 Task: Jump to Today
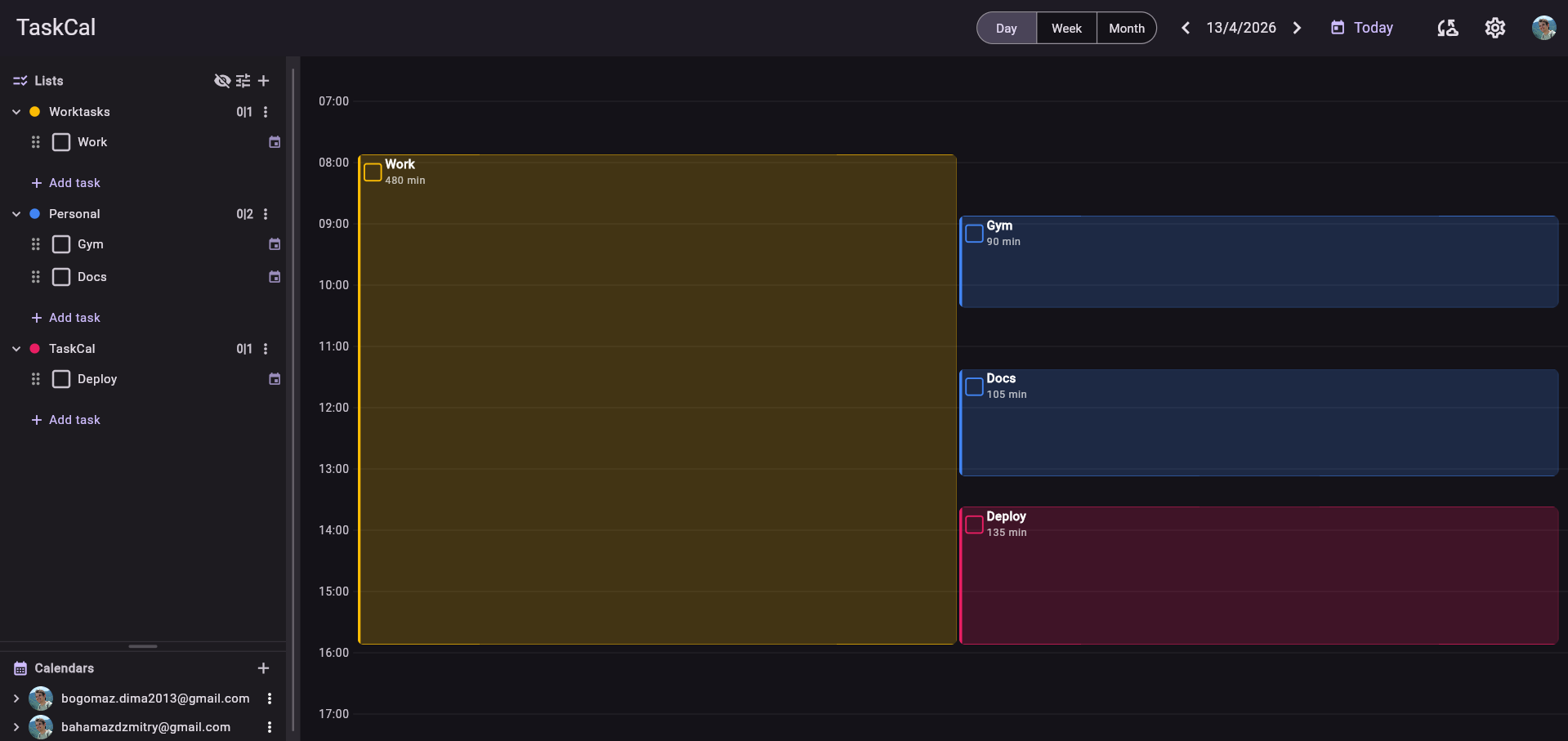click(x=1362, y=28)
